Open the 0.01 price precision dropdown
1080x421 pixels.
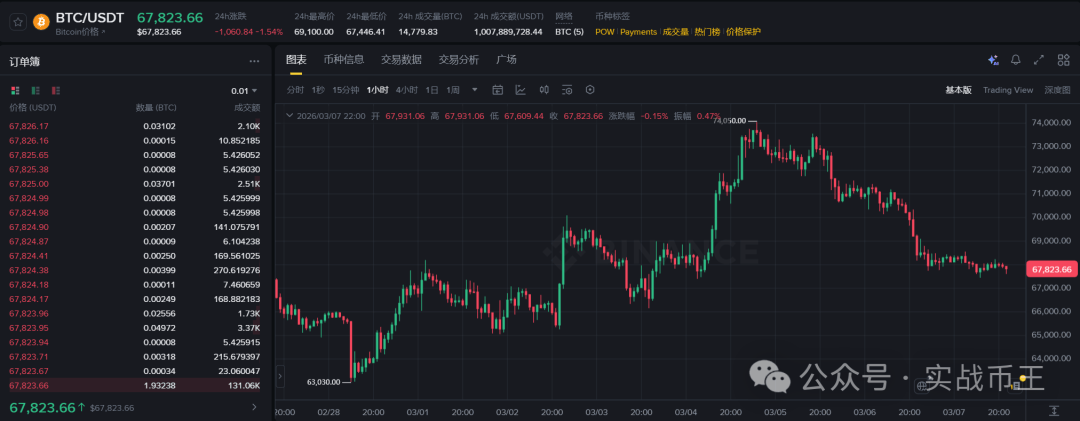pos(244,91)
